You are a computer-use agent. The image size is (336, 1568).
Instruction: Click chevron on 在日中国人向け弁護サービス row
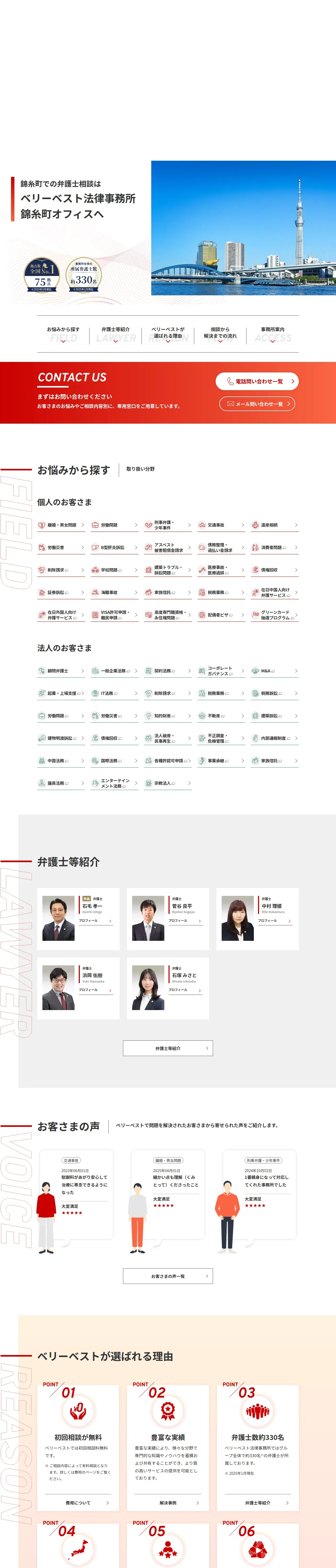point(296,592)
